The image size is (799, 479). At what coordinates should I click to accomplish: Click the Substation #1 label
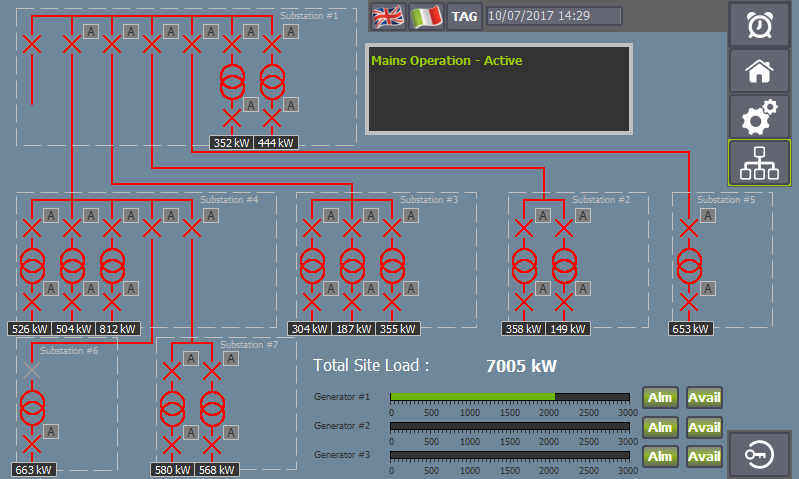309,16
